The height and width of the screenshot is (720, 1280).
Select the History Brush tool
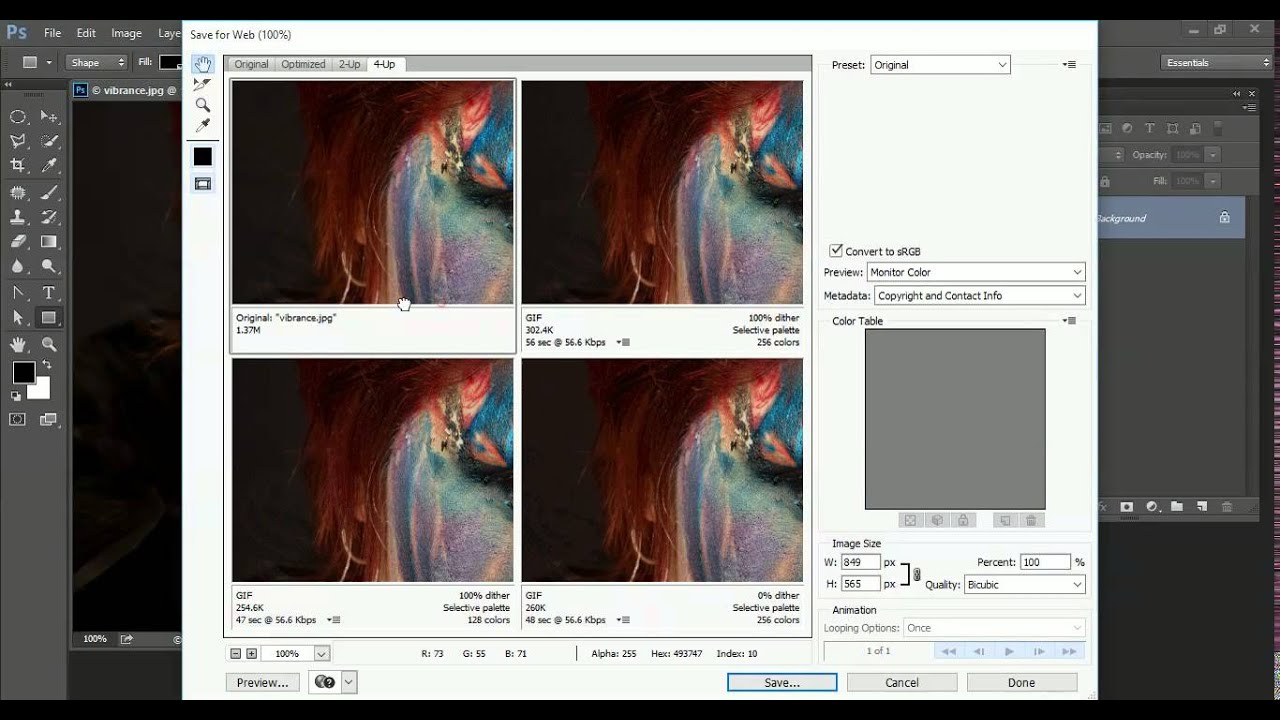(48, 217)
